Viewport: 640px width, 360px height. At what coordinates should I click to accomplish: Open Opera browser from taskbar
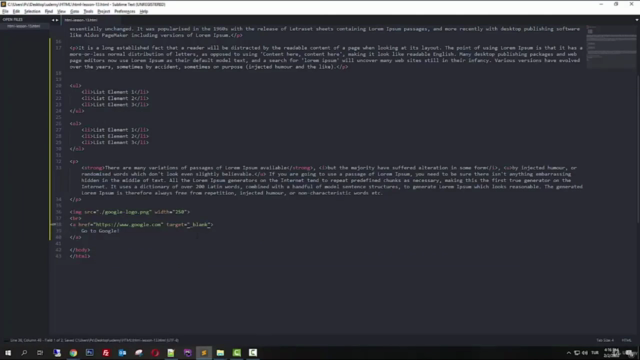pos(155,353)
